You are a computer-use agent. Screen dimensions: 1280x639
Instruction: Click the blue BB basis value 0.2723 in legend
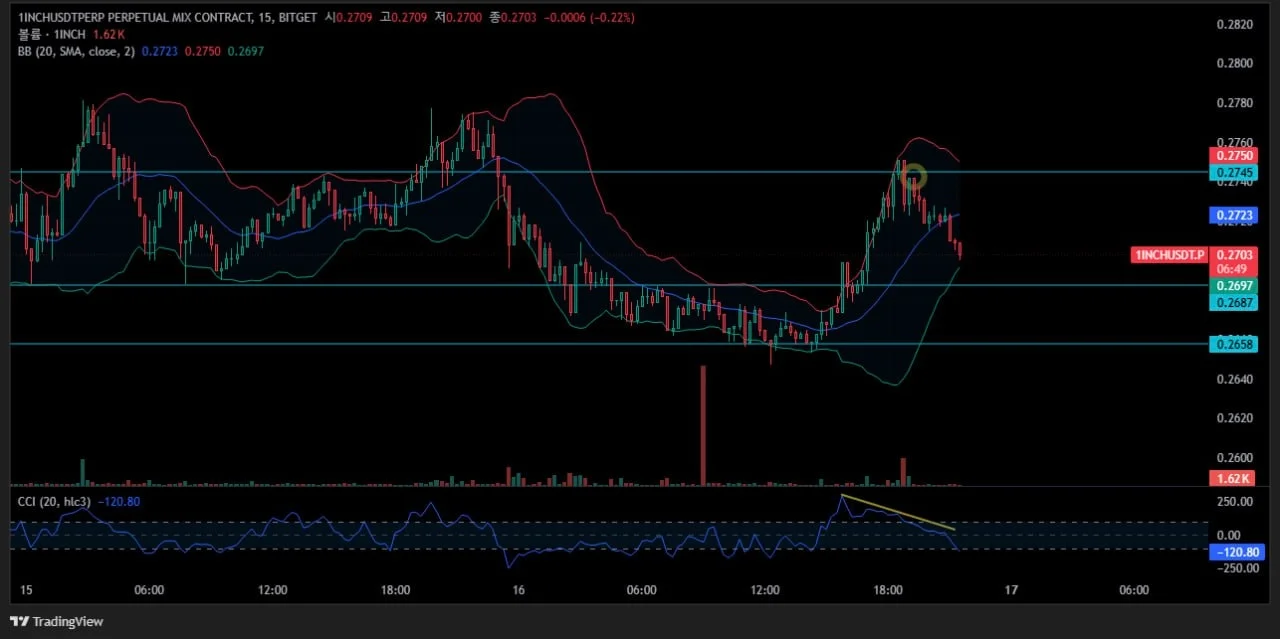(158, 51)
